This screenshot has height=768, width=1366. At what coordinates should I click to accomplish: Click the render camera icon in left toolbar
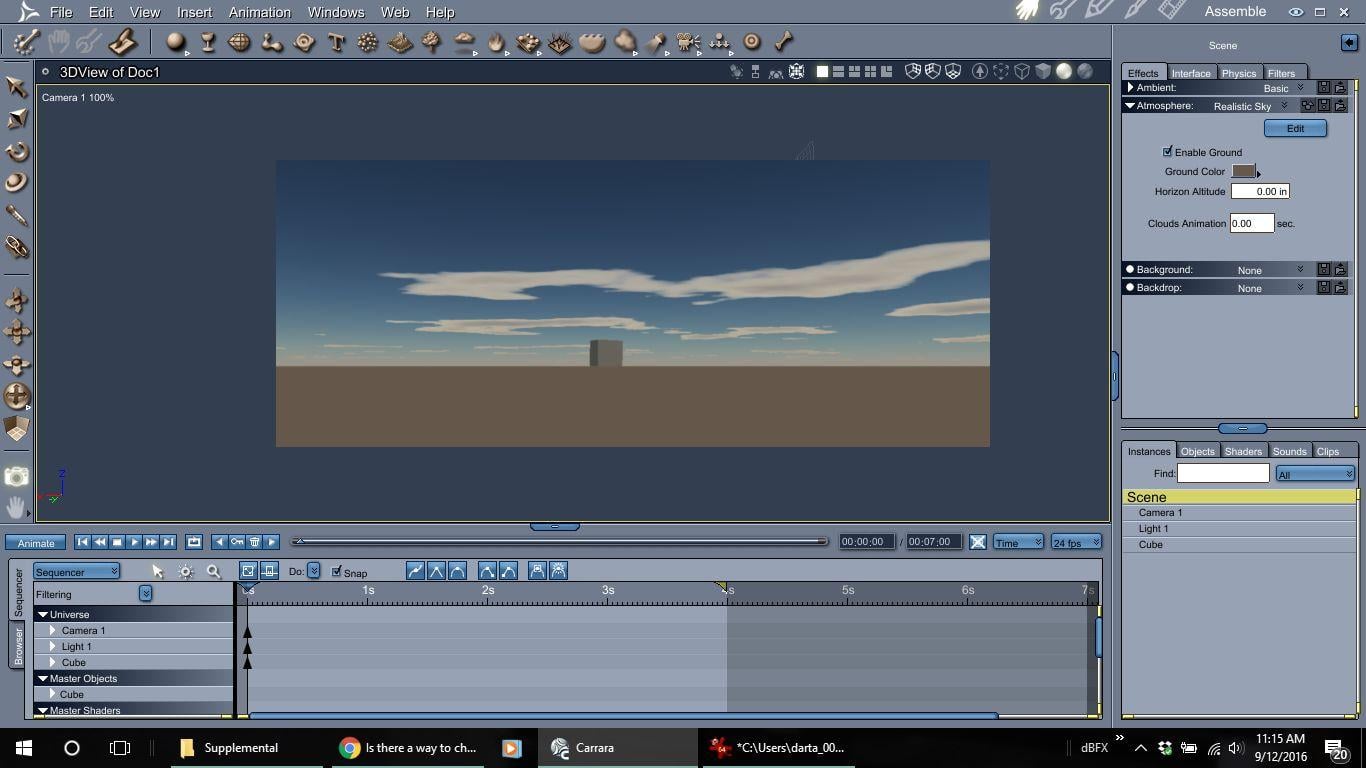(x=17, y=477)
